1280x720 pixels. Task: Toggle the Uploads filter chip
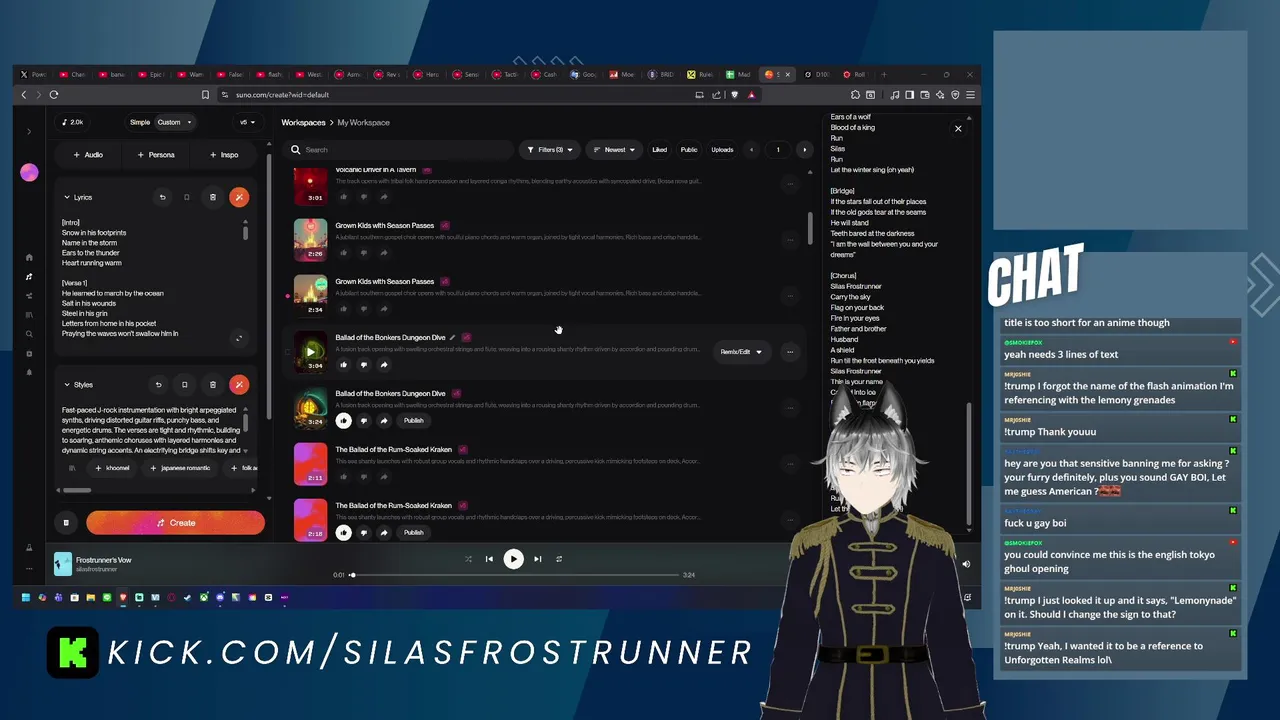(722, 150)
